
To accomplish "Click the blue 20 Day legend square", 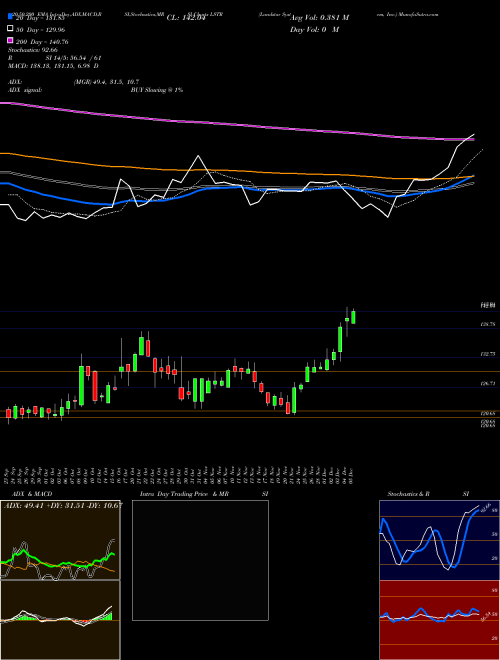I will [11, 17].
